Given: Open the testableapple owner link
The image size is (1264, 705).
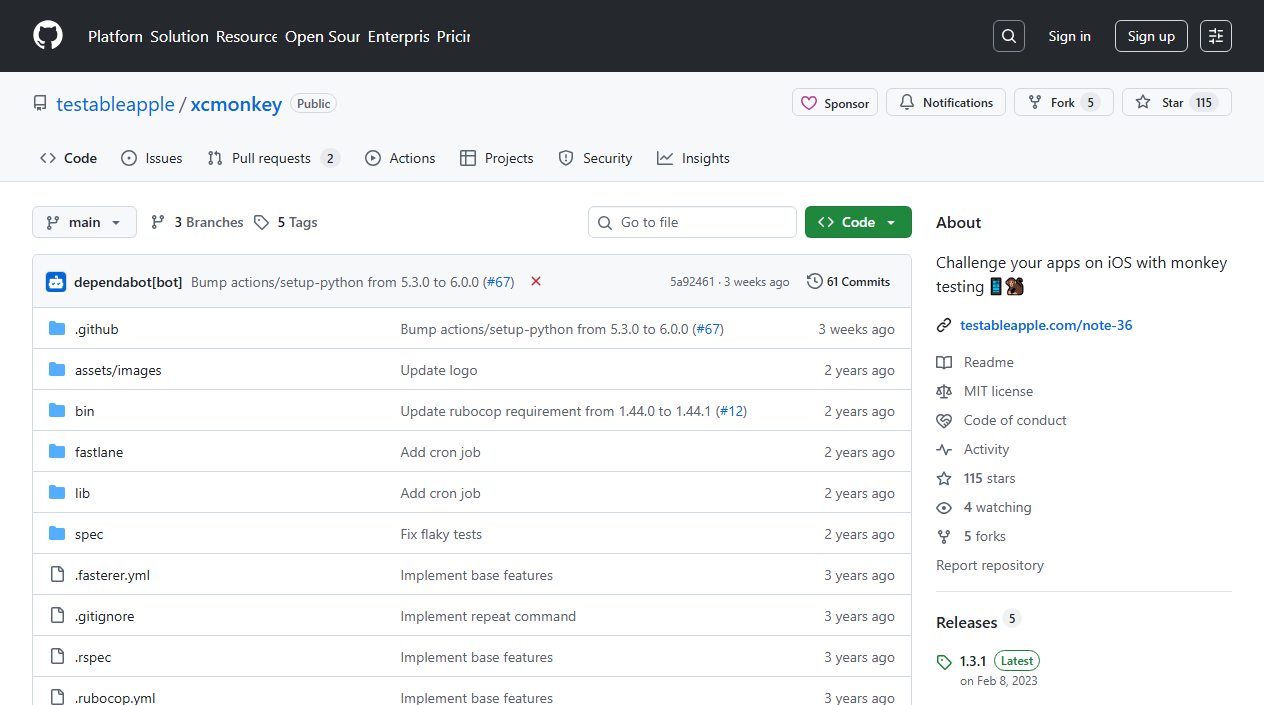Looking at the screenshot, I should 115,104.
